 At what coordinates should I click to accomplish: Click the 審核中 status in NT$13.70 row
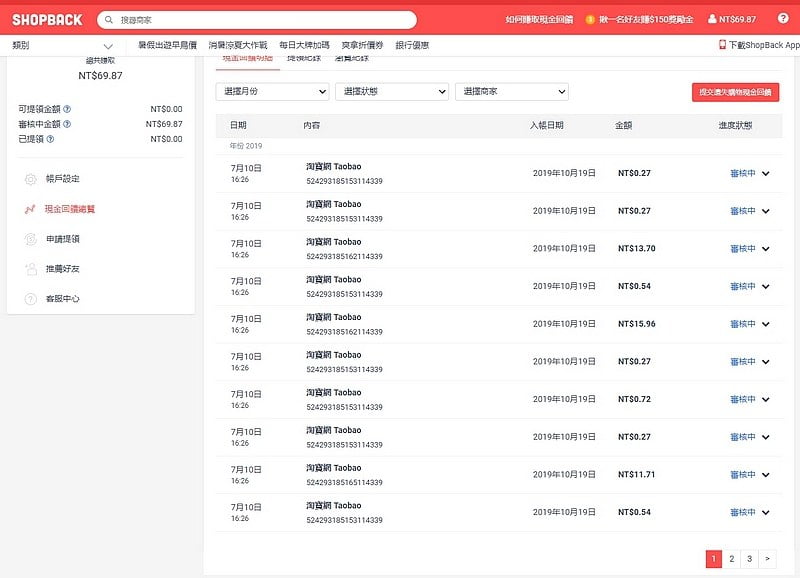click(742, 249)
